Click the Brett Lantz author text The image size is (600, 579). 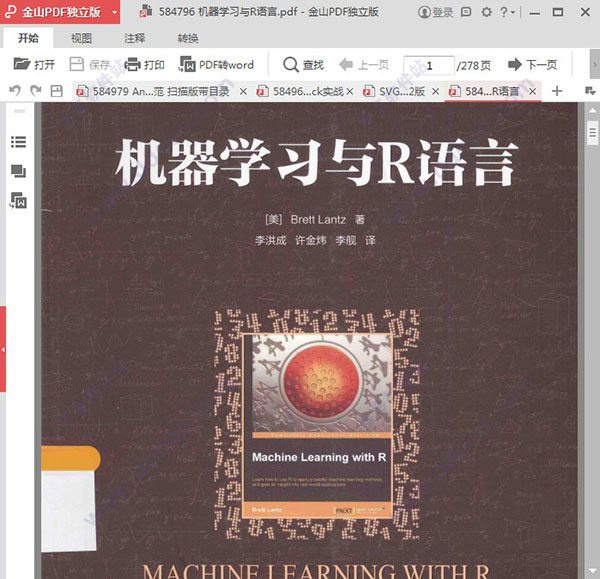318,220
